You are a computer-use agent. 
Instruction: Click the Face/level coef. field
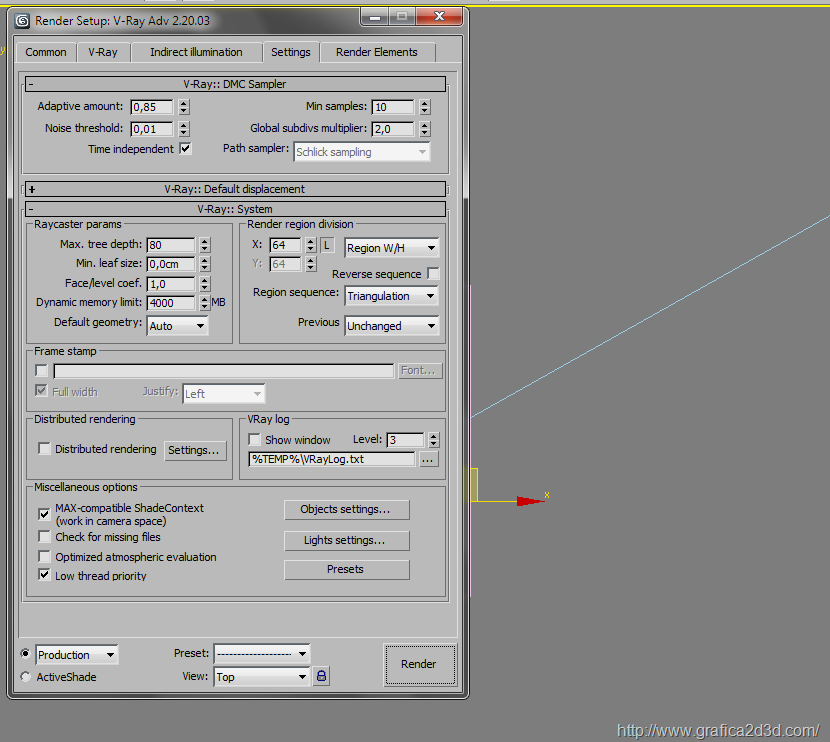tap(171, 284)
